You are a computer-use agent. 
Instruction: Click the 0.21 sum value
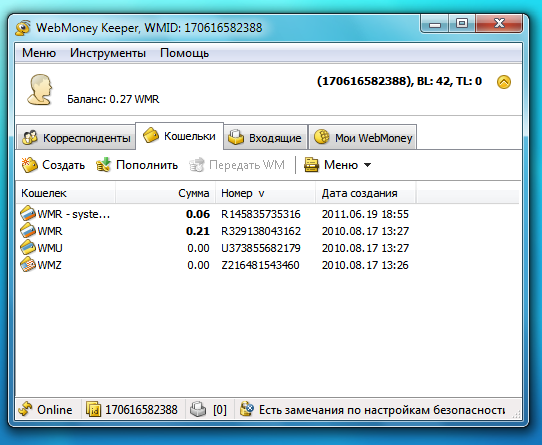point(198,231)
